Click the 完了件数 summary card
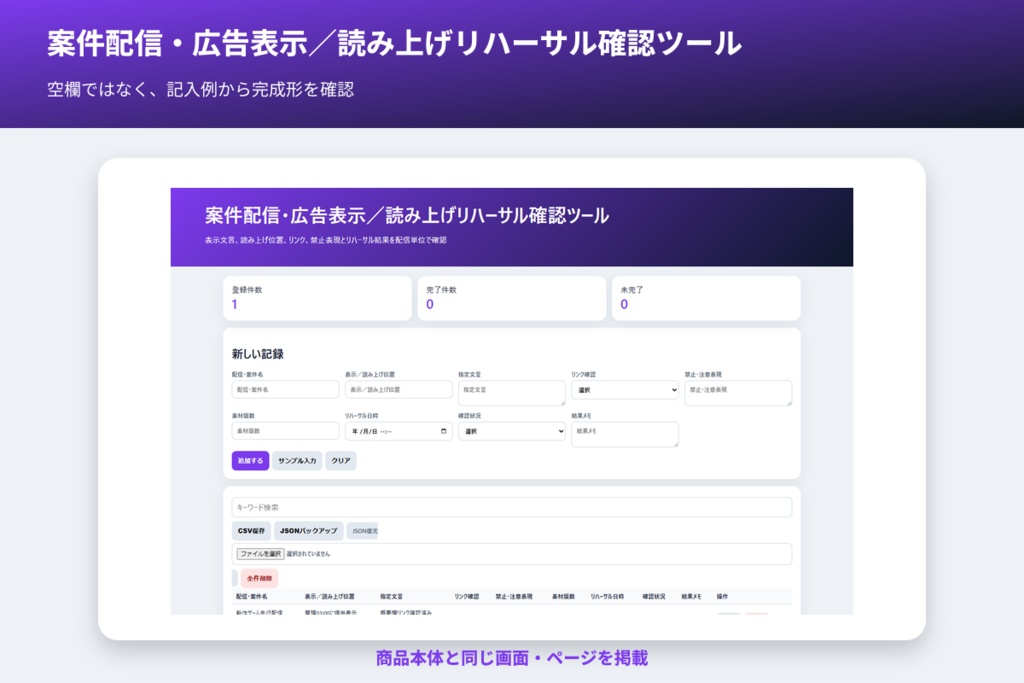This screenshot has width=1024, height=683. point(512,298)
